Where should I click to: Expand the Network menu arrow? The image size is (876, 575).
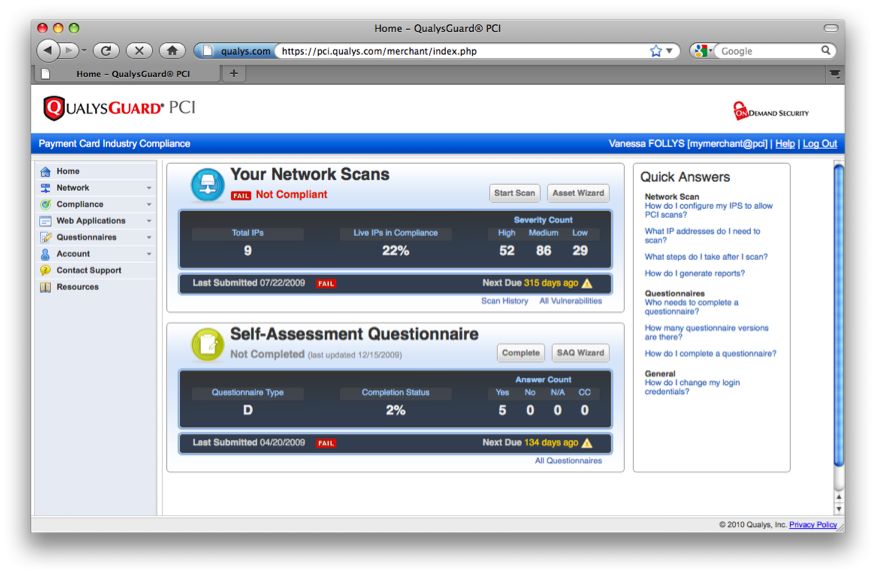pyautogui.click(x=149, y=188)
